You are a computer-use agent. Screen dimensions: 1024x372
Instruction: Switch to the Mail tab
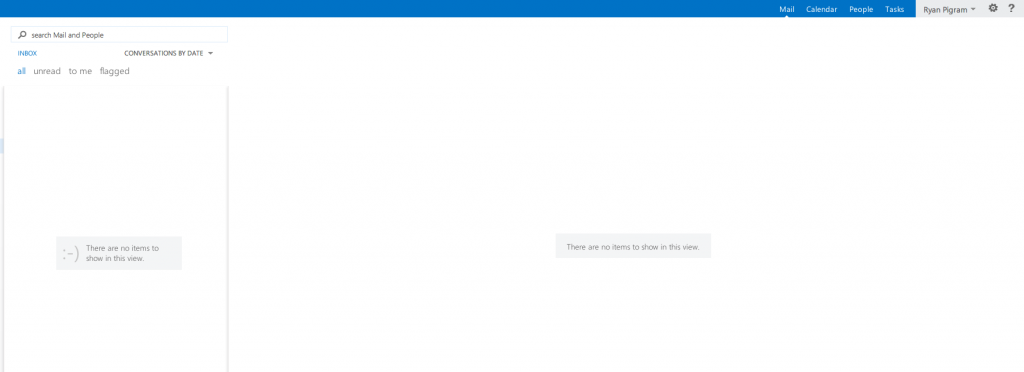pyautogui.click(x=786, y=9)
